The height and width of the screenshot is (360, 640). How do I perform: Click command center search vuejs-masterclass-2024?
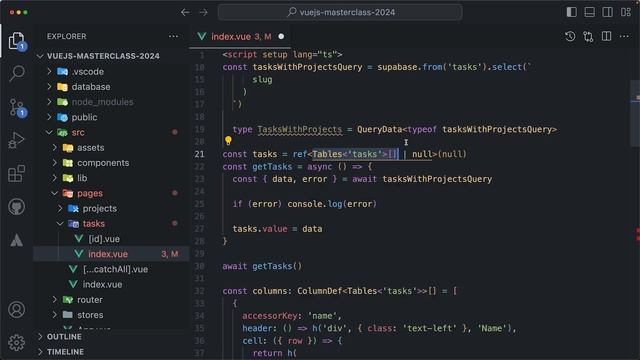340,12
